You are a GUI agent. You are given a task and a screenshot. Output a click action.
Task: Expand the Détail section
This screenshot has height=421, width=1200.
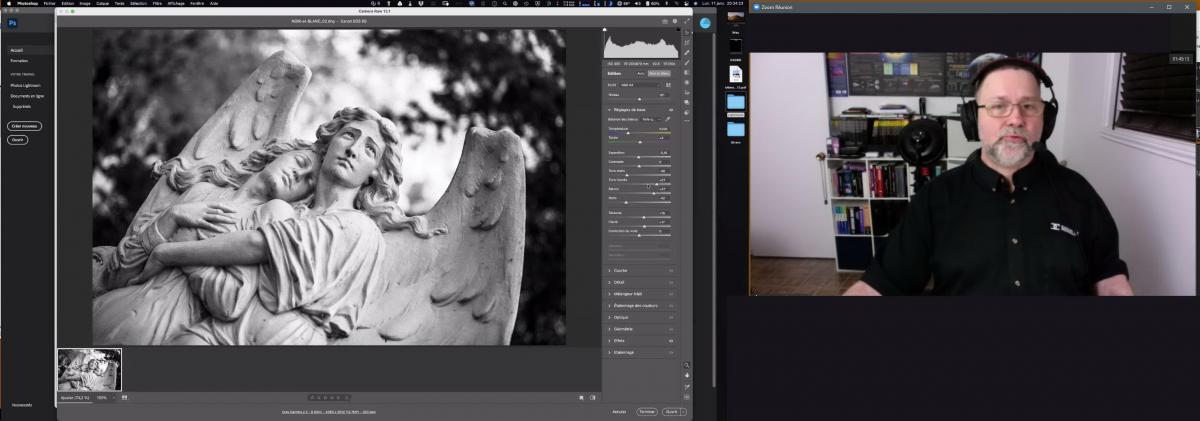click(x=619, y=282)
